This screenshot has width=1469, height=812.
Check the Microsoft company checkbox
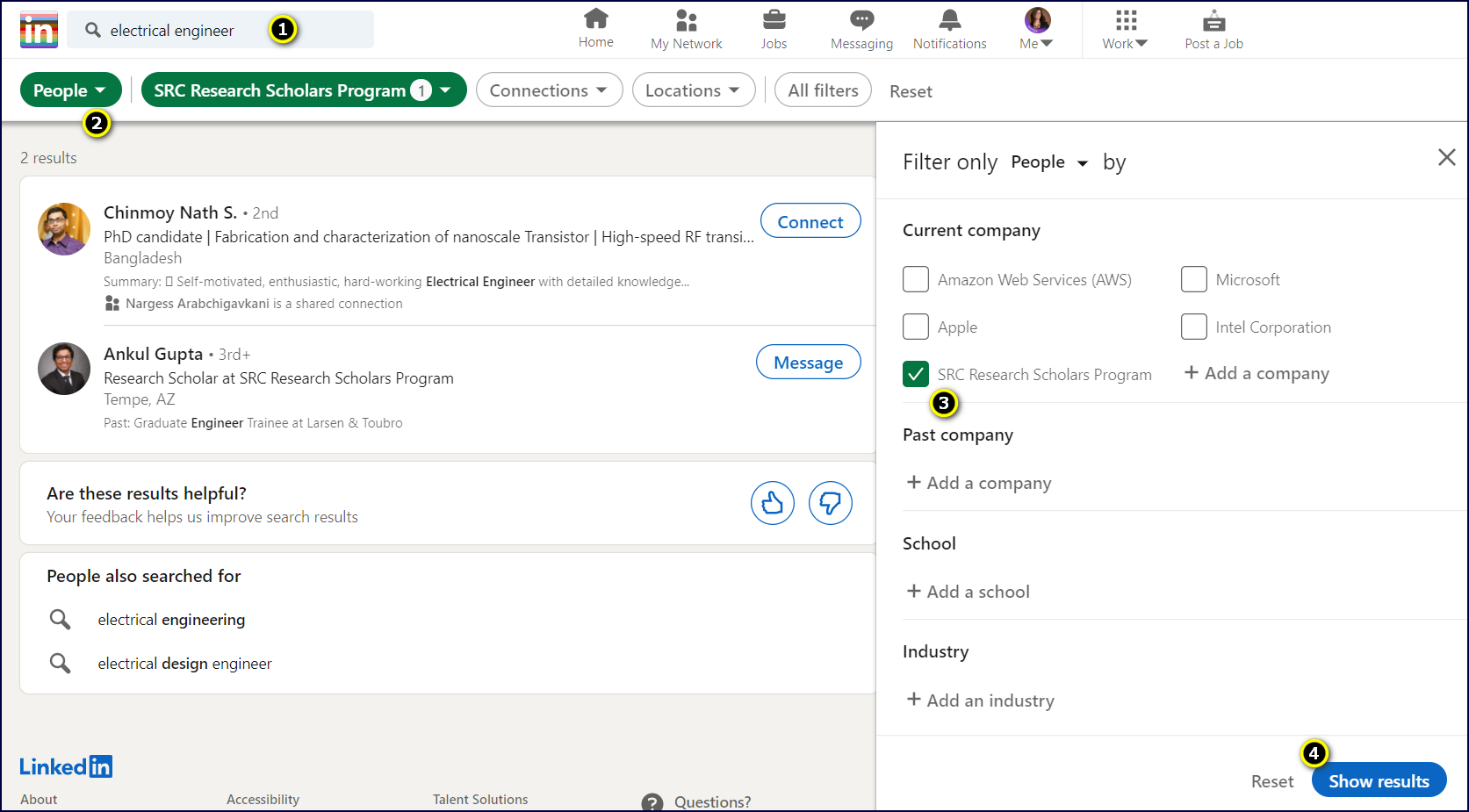[x=1194, y=279]
